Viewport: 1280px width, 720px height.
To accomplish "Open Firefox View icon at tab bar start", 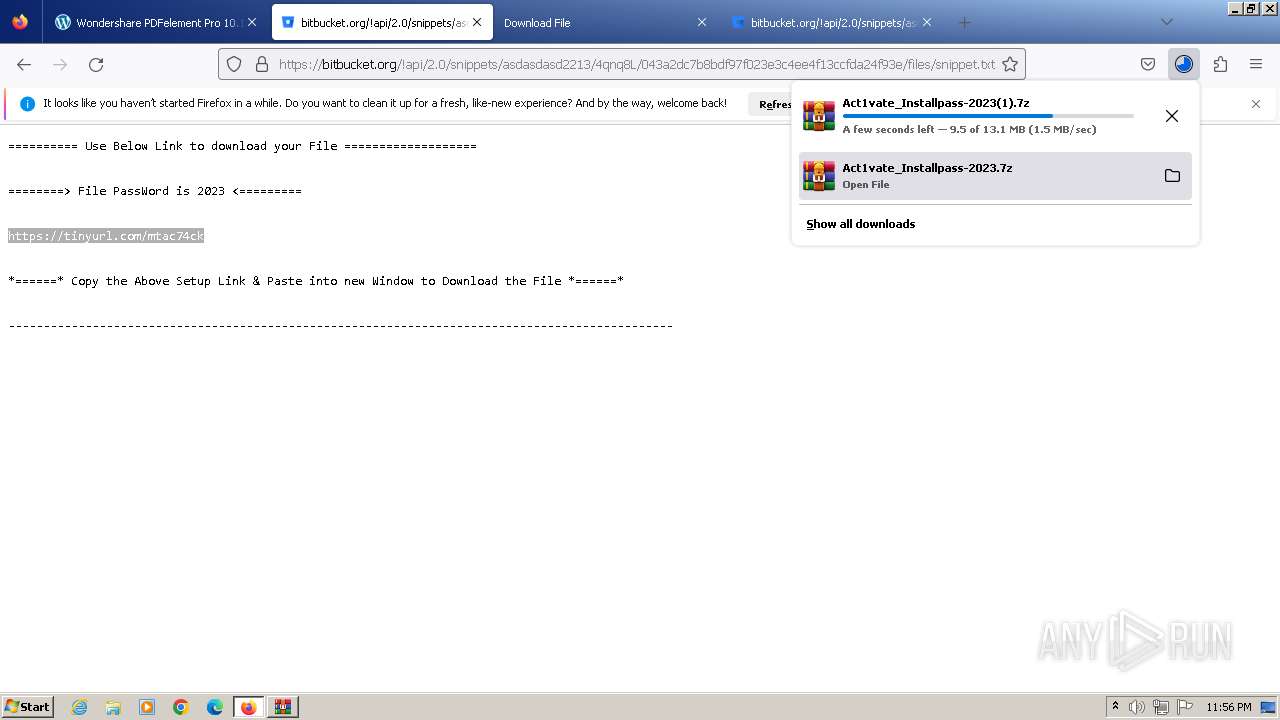I will [20, 22].
